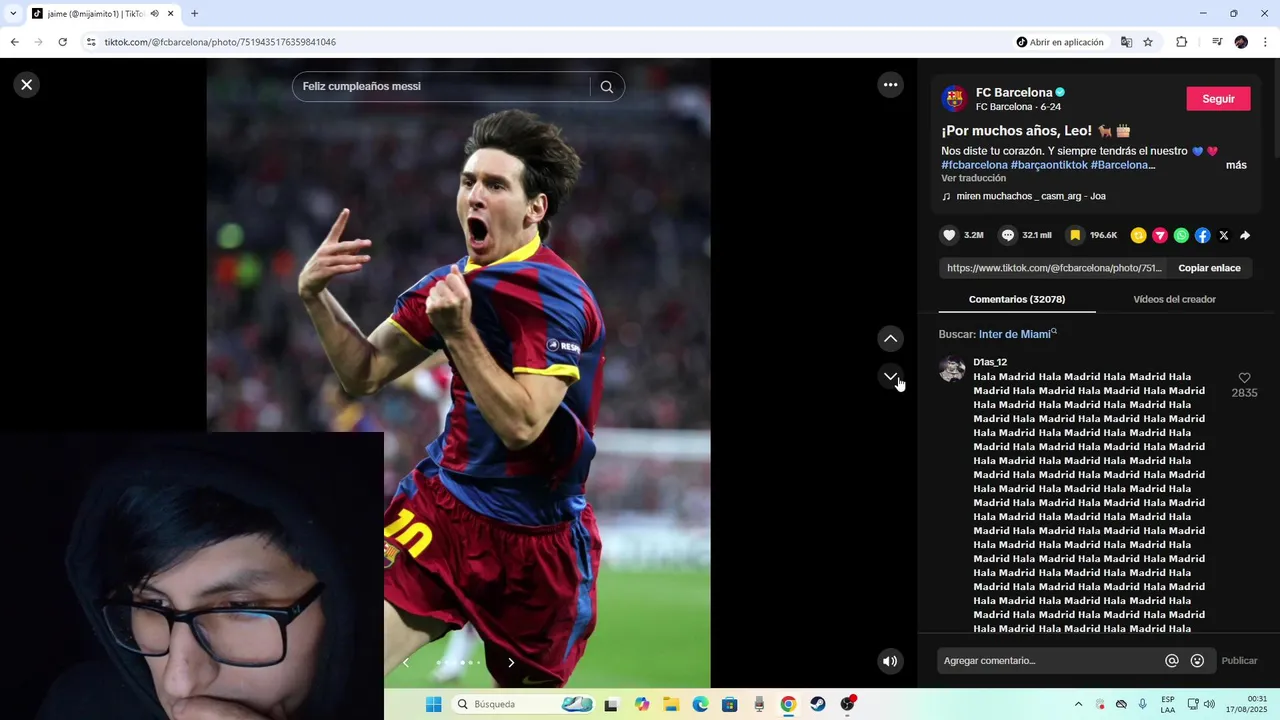1280x720 pixels.
Task: Open comments via the speech bubble icon (32.1 mil)
Action: click(x=1008, y=235)
